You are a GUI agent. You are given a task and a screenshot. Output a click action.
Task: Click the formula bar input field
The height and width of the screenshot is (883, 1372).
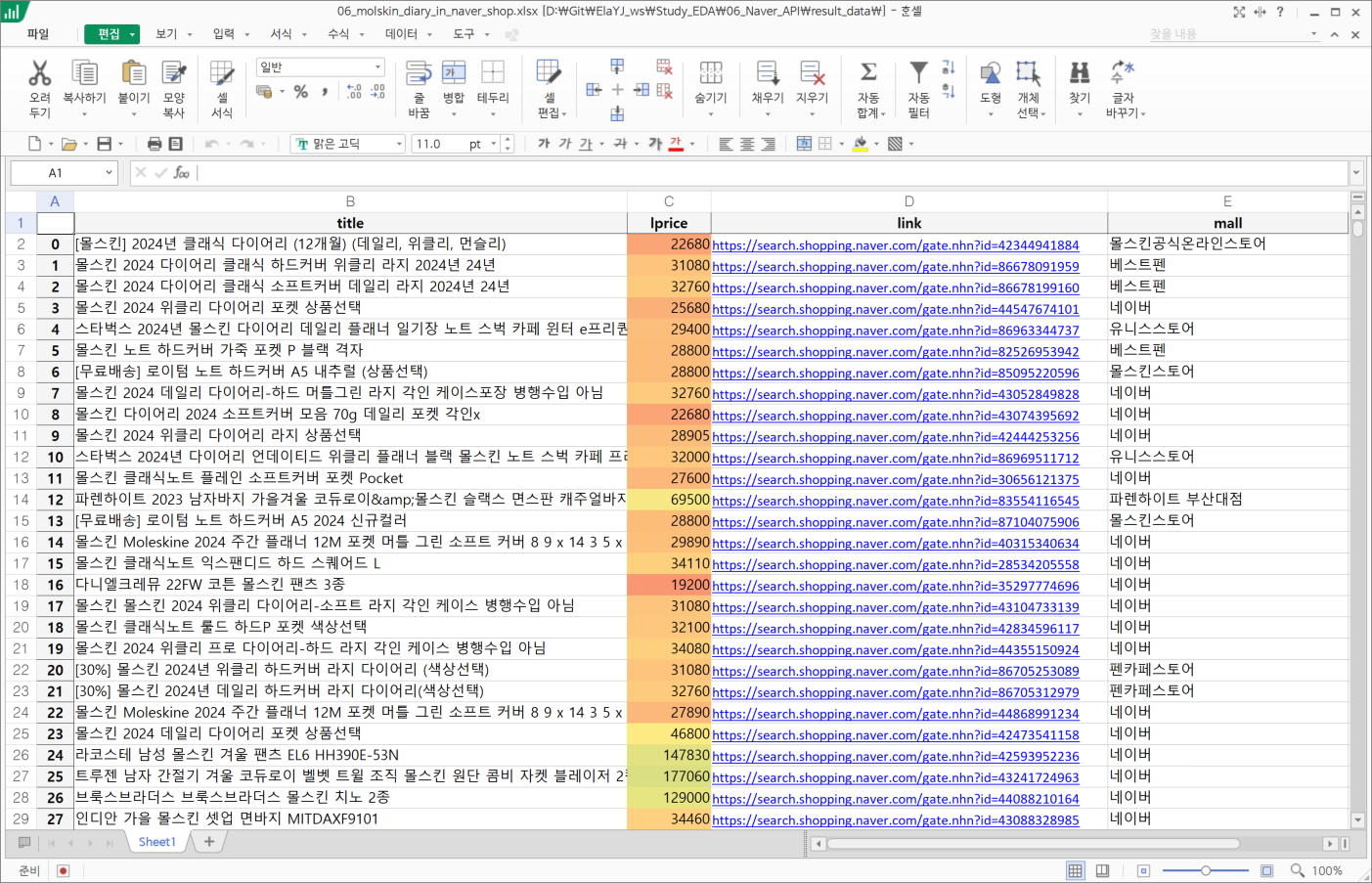point(773,173)
